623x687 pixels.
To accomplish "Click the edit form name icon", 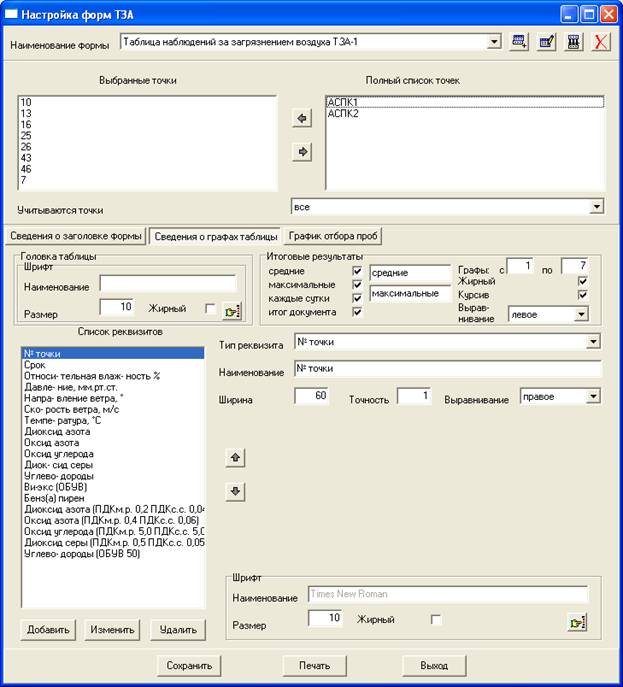I will (x=546, y=42).
